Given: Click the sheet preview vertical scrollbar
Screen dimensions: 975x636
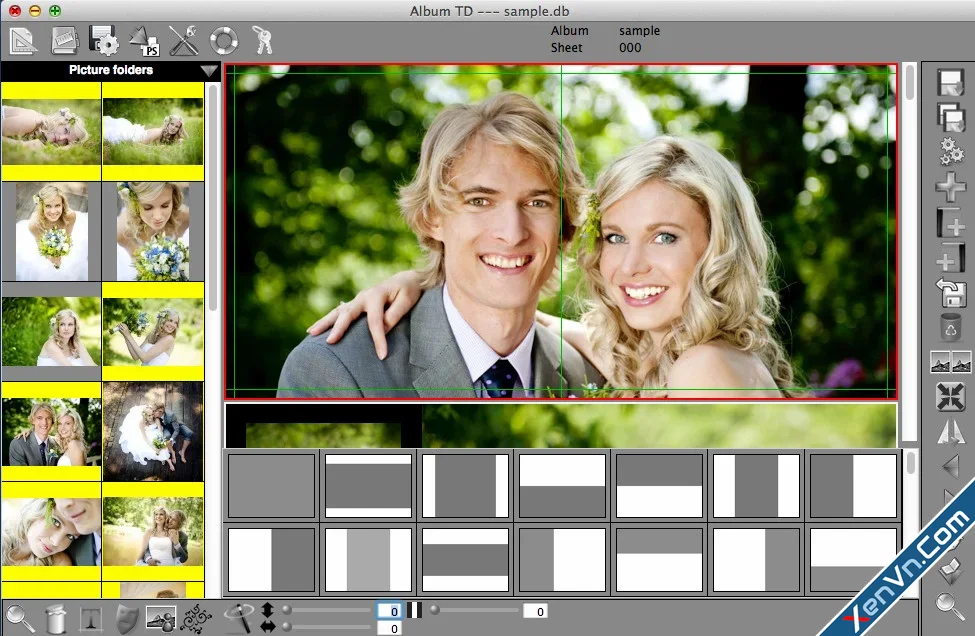Looking at the screenshot, I should point(910,83).
